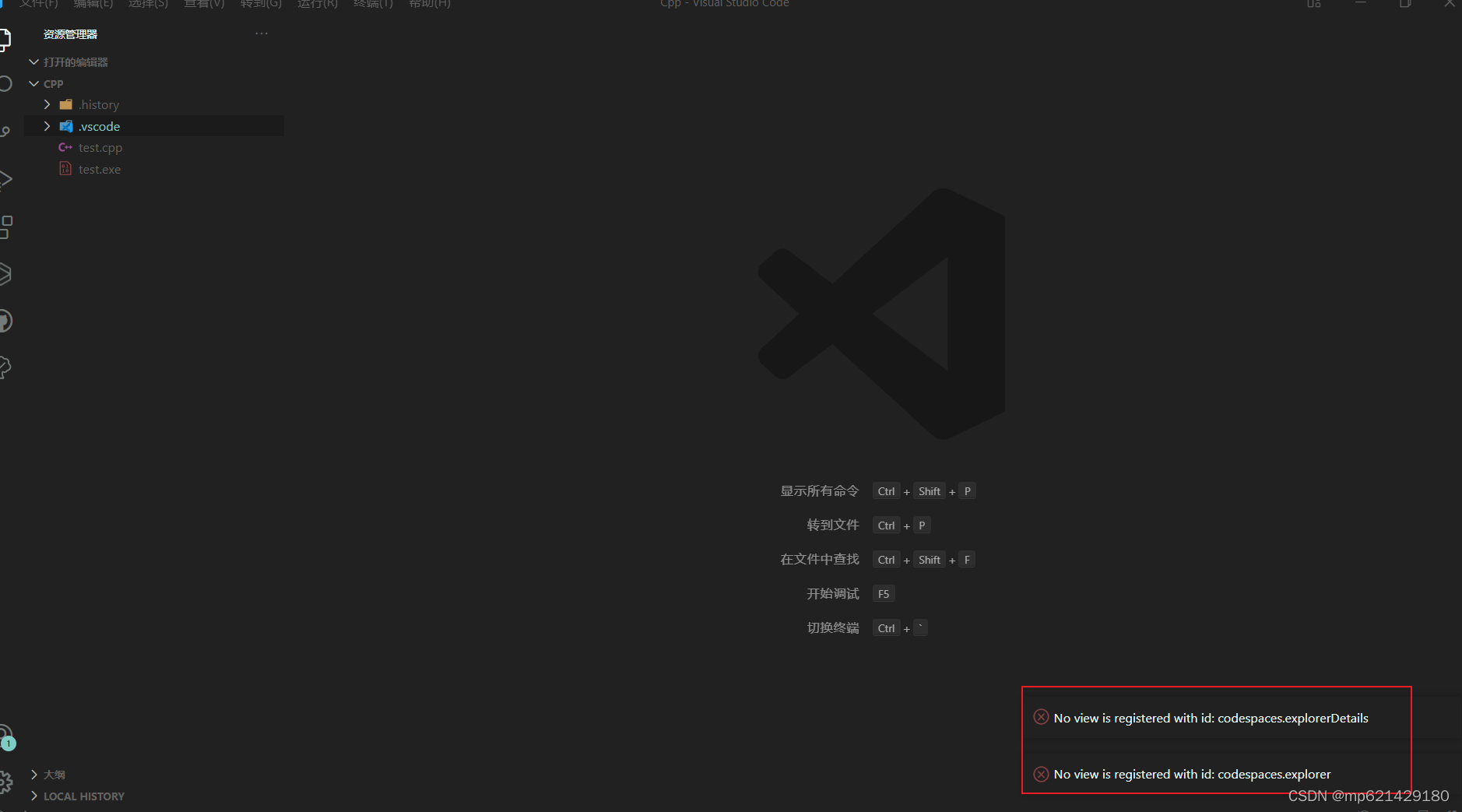Open the GitHub view in activity bar
Viewport: 1462px width, 812px height.
point(5,321)
